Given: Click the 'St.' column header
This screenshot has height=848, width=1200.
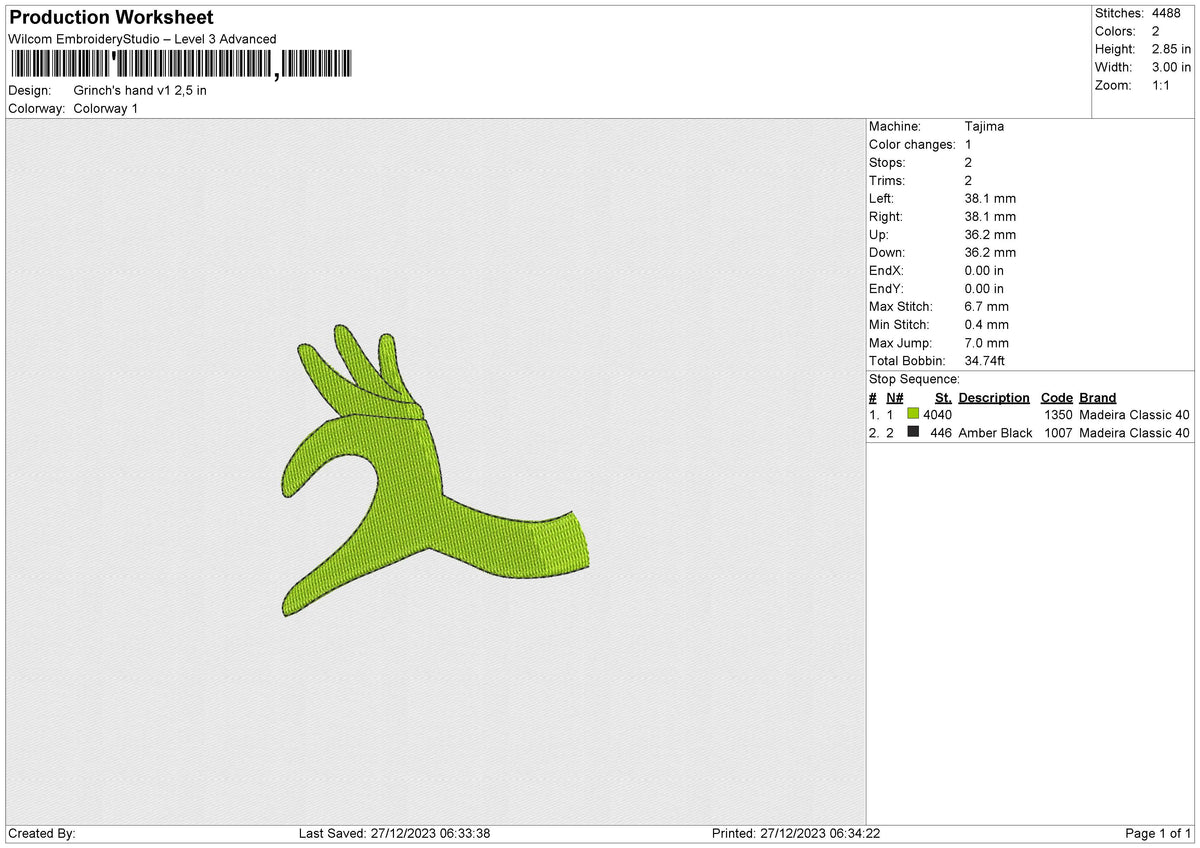Looking at the screenshot, I should coord(943,397).
